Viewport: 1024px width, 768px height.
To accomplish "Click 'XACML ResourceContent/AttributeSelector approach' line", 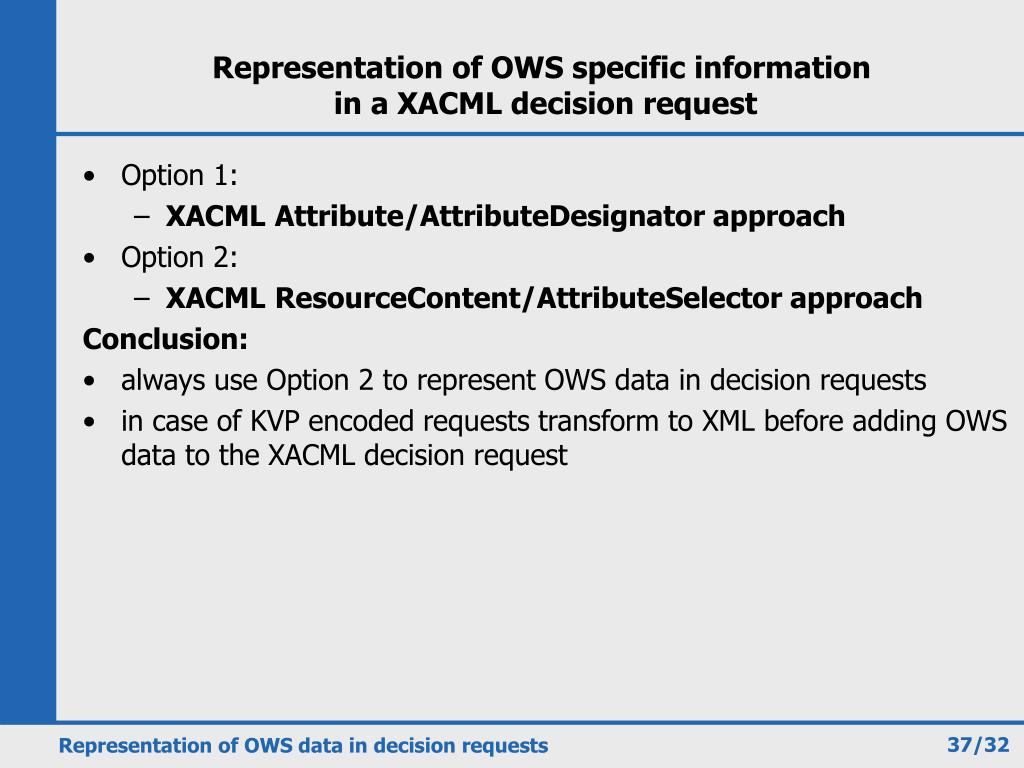I will [543, 298].
